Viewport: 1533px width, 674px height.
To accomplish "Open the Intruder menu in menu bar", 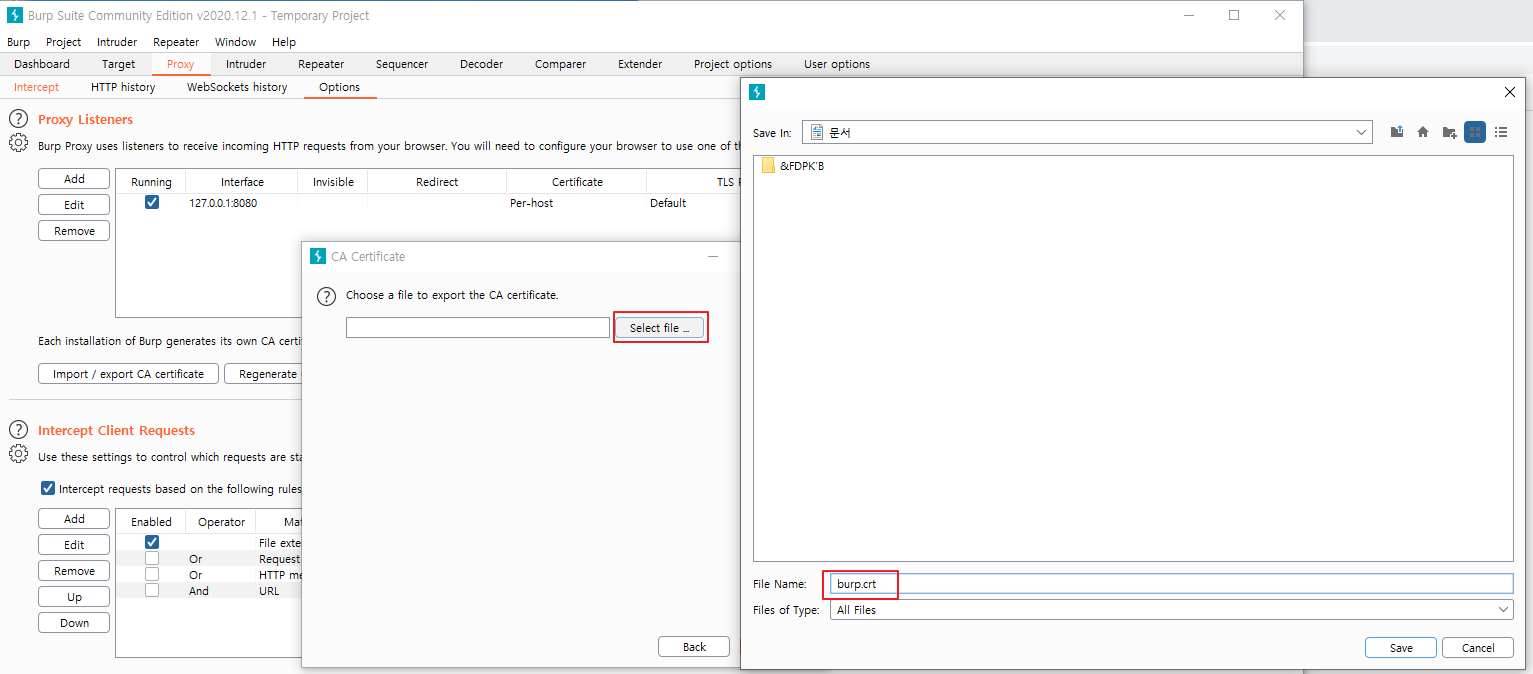I will pos(117,42).
